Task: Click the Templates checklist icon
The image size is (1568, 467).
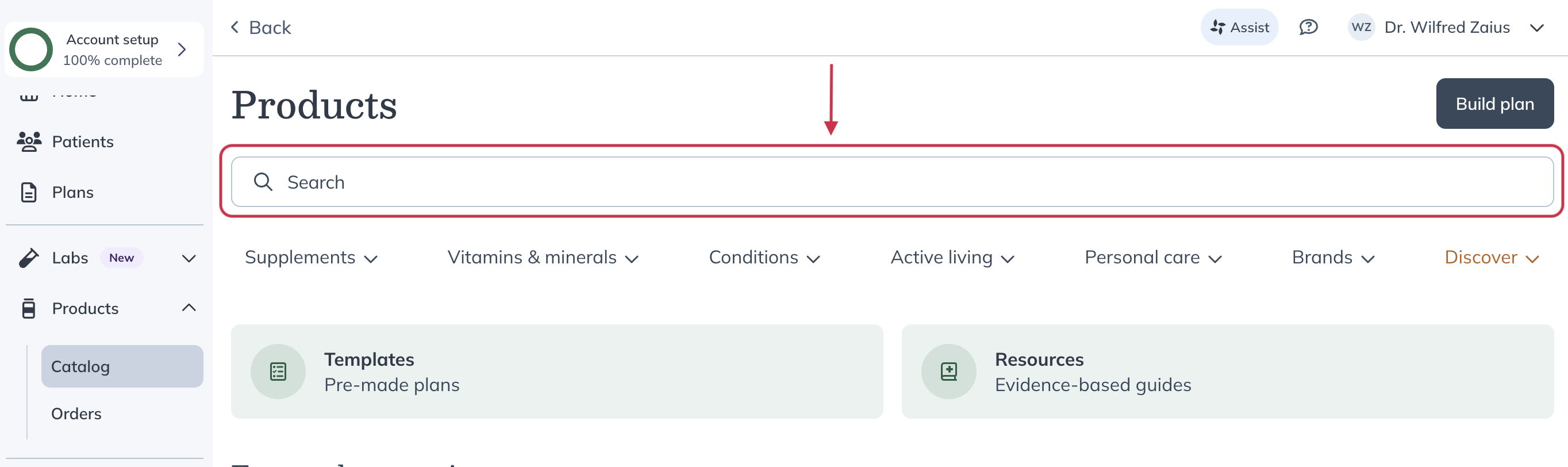Action: point(278,372)
